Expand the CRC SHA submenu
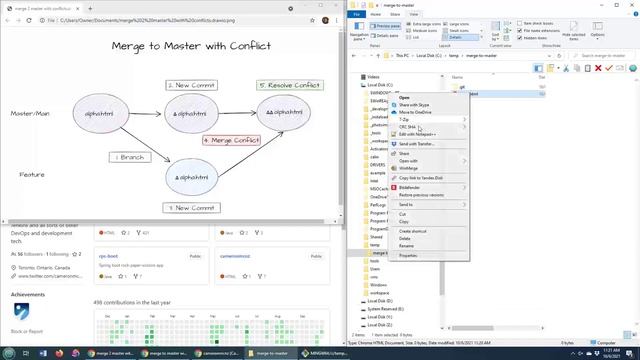640x360 pixels. click(464, 127)
